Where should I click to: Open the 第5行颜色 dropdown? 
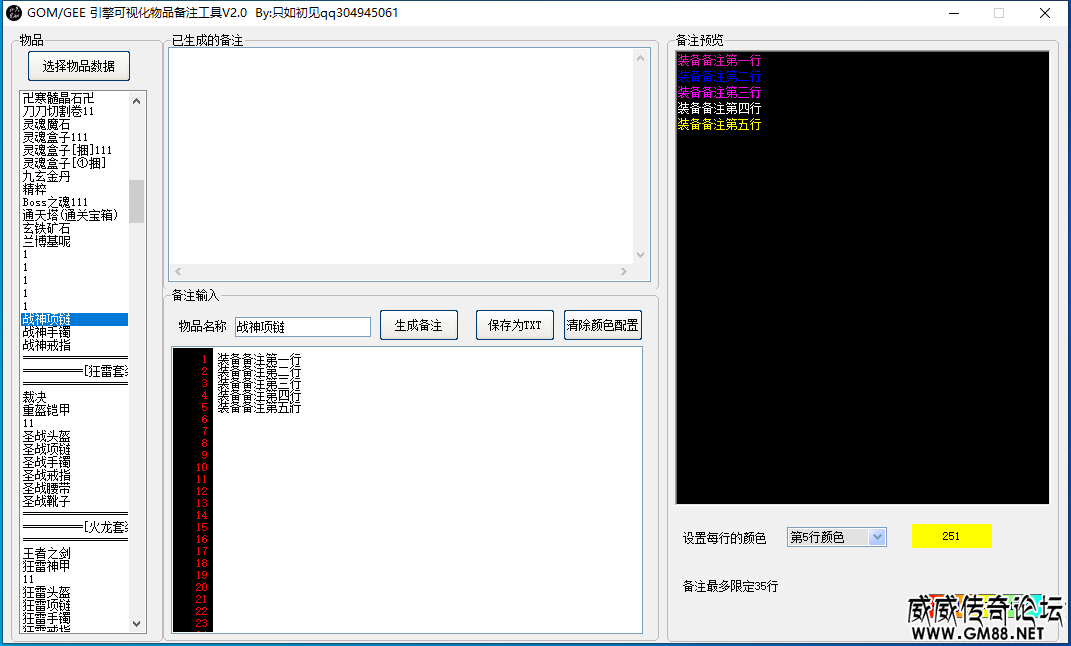coord(837,537)
